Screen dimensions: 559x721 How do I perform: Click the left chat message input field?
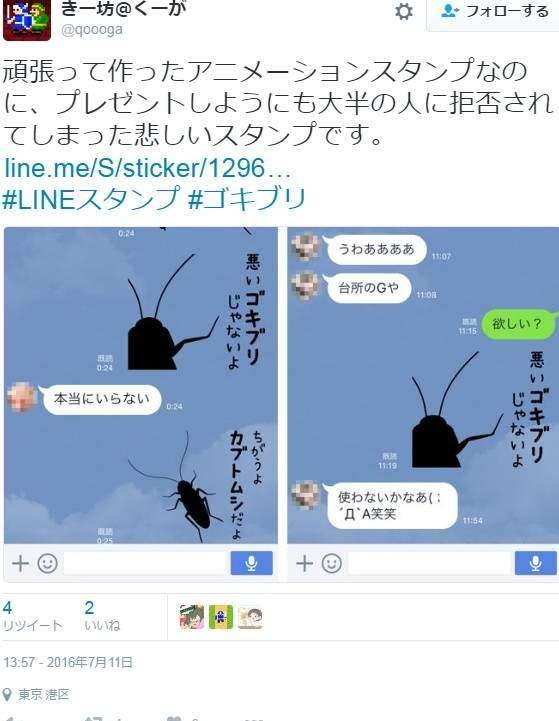tap(146, 563)
